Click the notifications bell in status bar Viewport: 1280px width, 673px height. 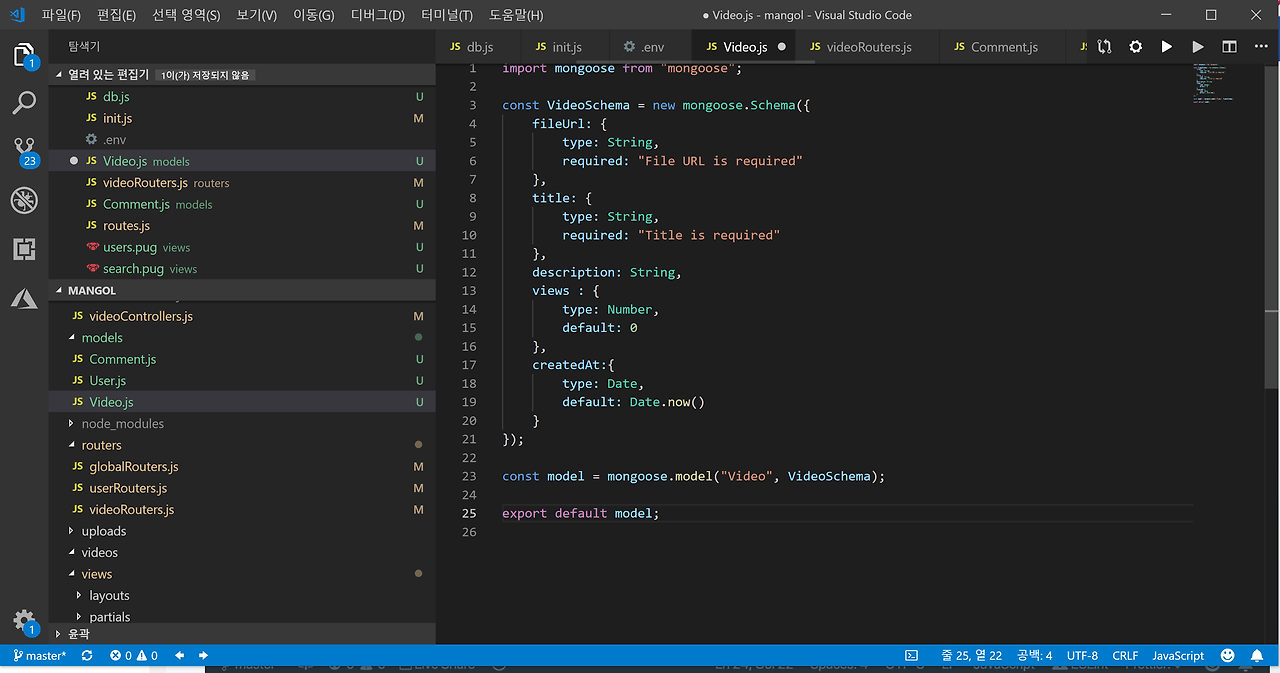(1257, 656)
